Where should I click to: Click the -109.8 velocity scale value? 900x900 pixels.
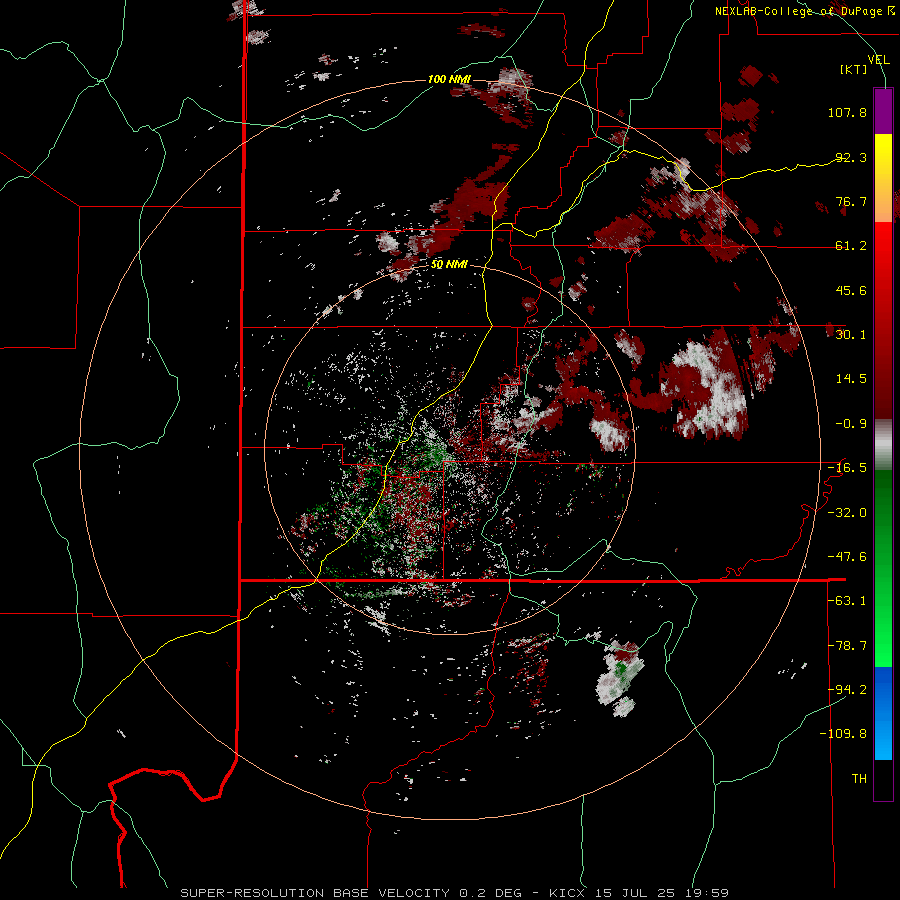coord(843,734)
